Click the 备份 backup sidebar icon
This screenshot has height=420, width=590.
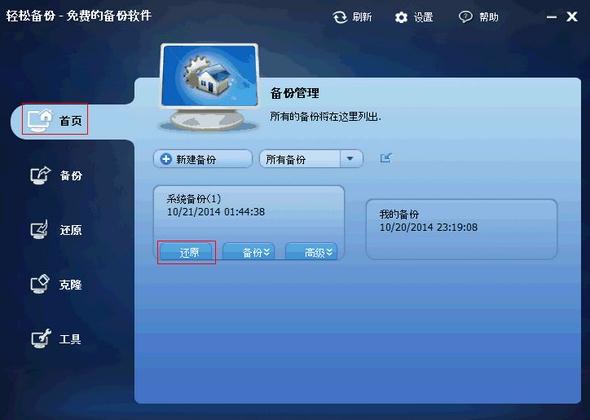[x=40, y=175]
